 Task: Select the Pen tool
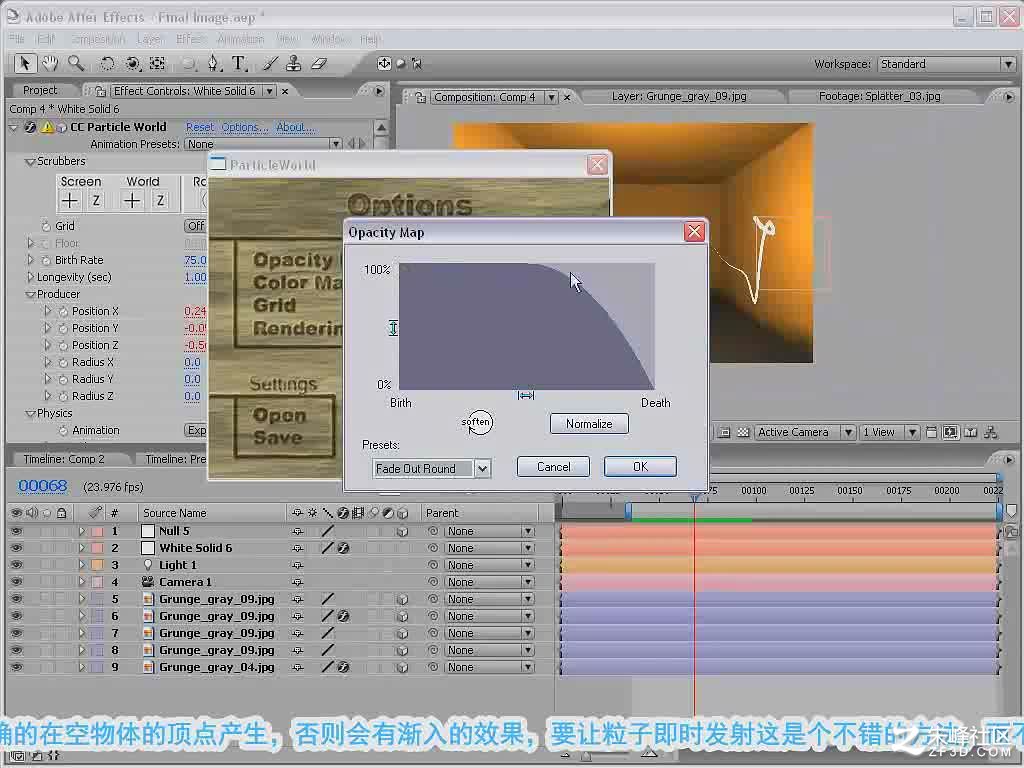(214, 63)
